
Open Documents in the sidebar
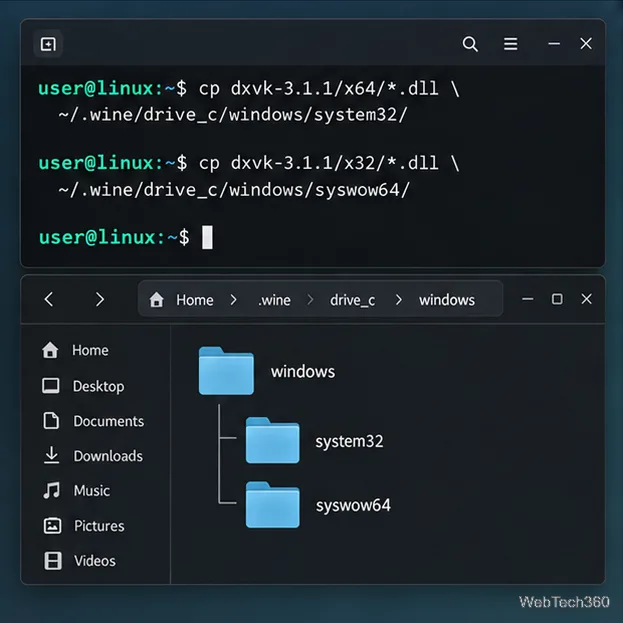pos(108,421)
